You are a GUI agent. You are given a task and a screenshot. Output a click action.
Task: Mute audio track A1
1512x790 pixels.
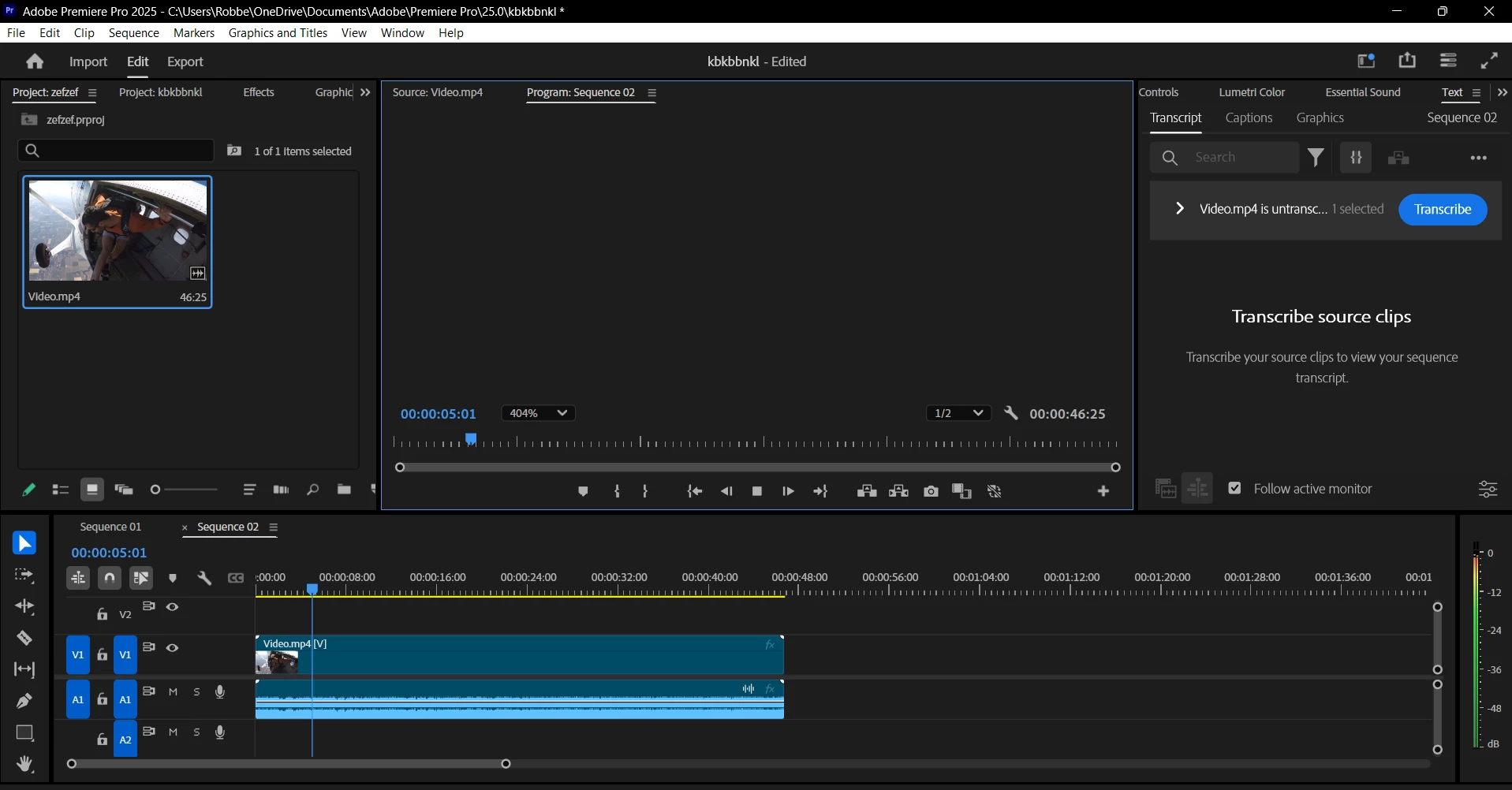click(x=173, y=691)
